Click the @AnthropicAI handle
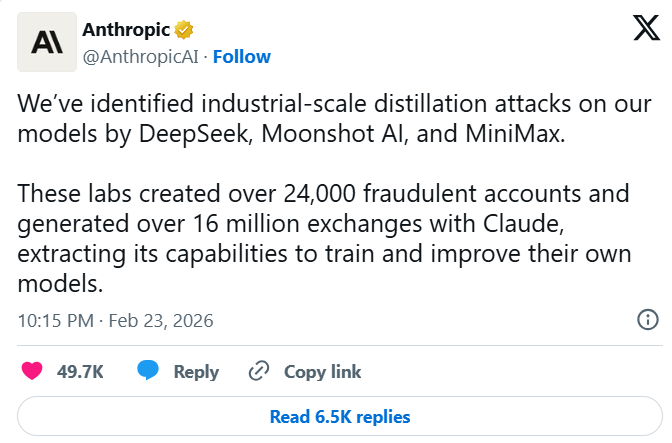Image resolution: width=672 pixels, height=443 pixels. coord(140,56)
